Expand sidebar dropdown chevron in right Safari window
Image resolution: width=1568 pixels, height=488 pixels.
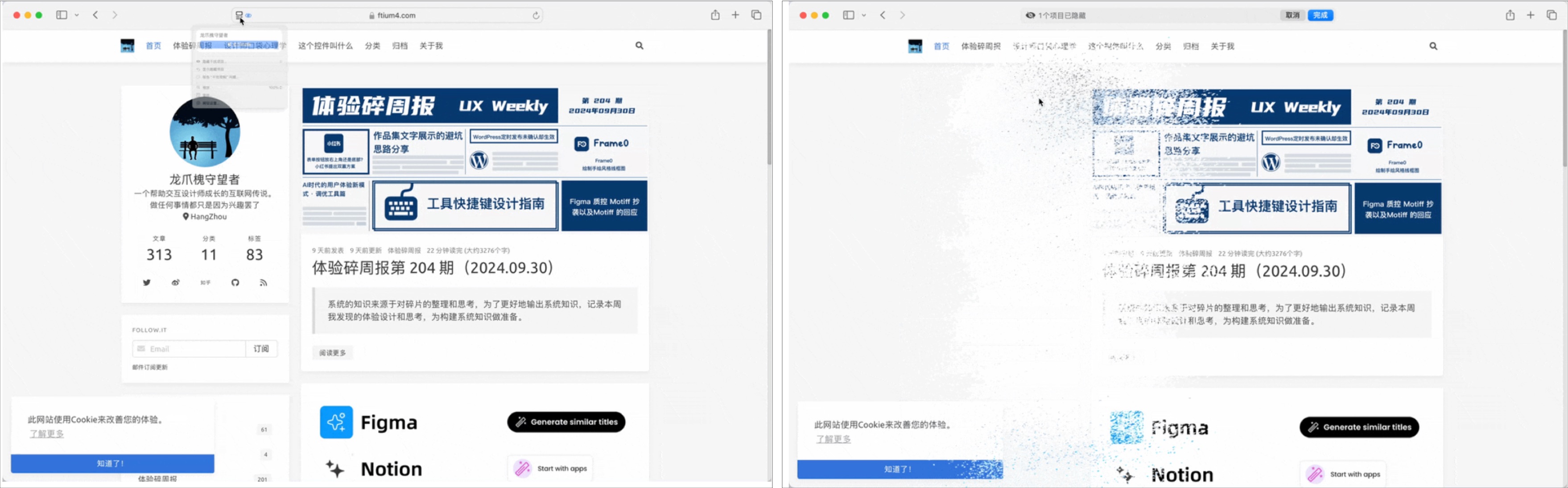864,15
